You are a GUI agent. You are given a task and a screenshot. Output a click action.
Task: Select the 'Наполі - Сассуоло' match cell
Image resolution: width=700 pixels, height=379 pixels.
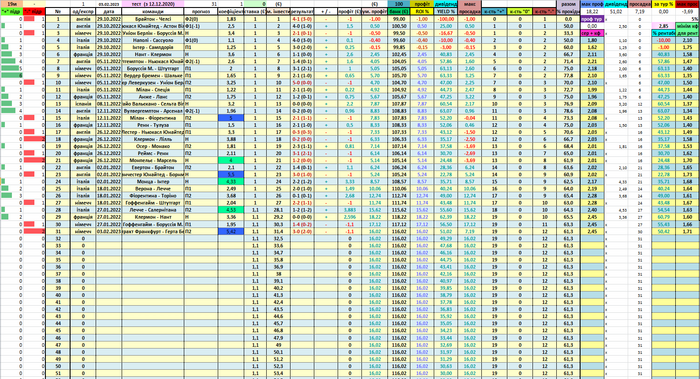pos(153,40)
